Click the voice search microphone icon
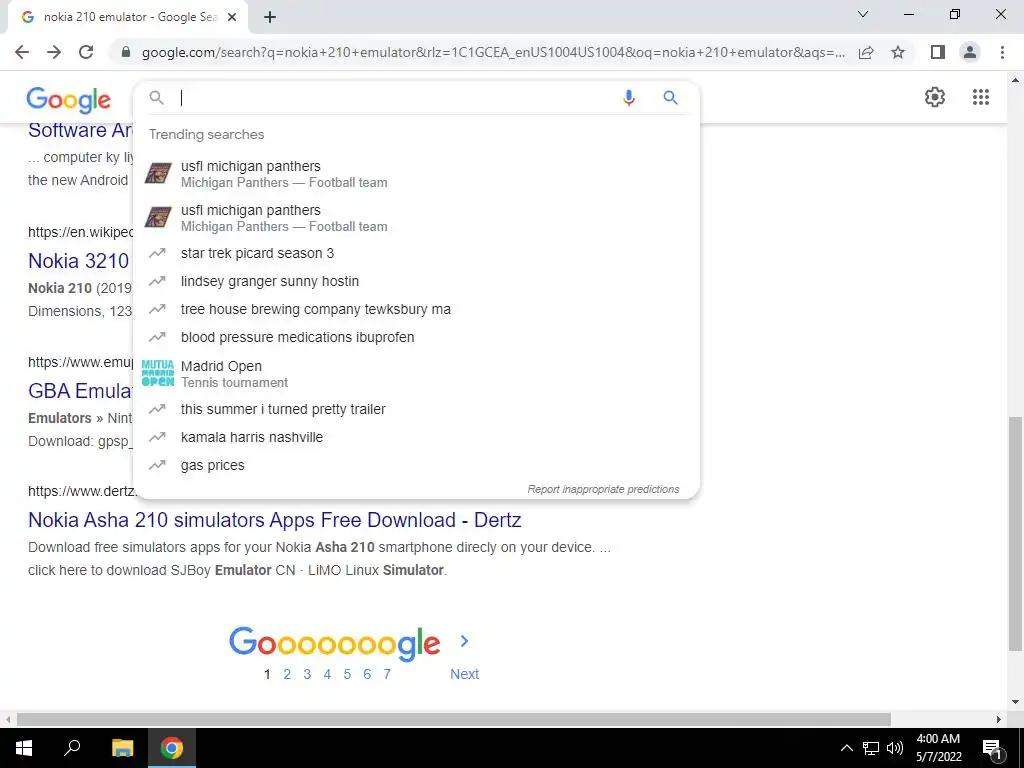Image resolution: width=1024 pixels, height=768 pixels. point(628,98)
